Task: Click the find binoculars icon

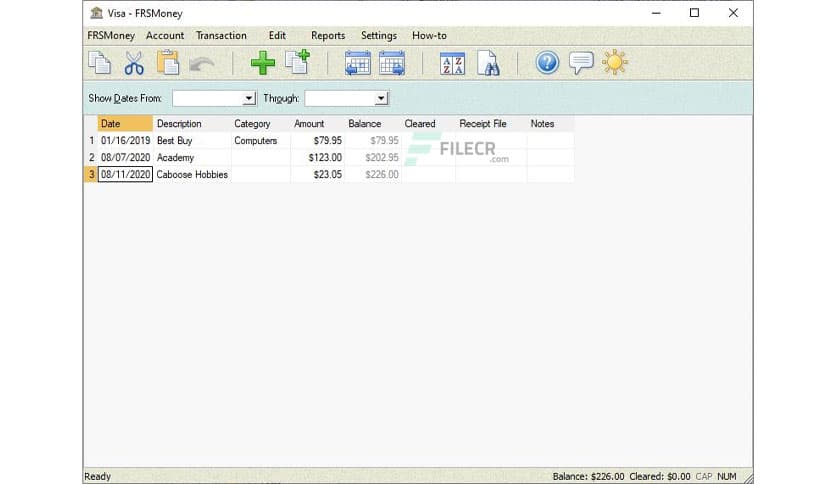Action: [488, 63]
